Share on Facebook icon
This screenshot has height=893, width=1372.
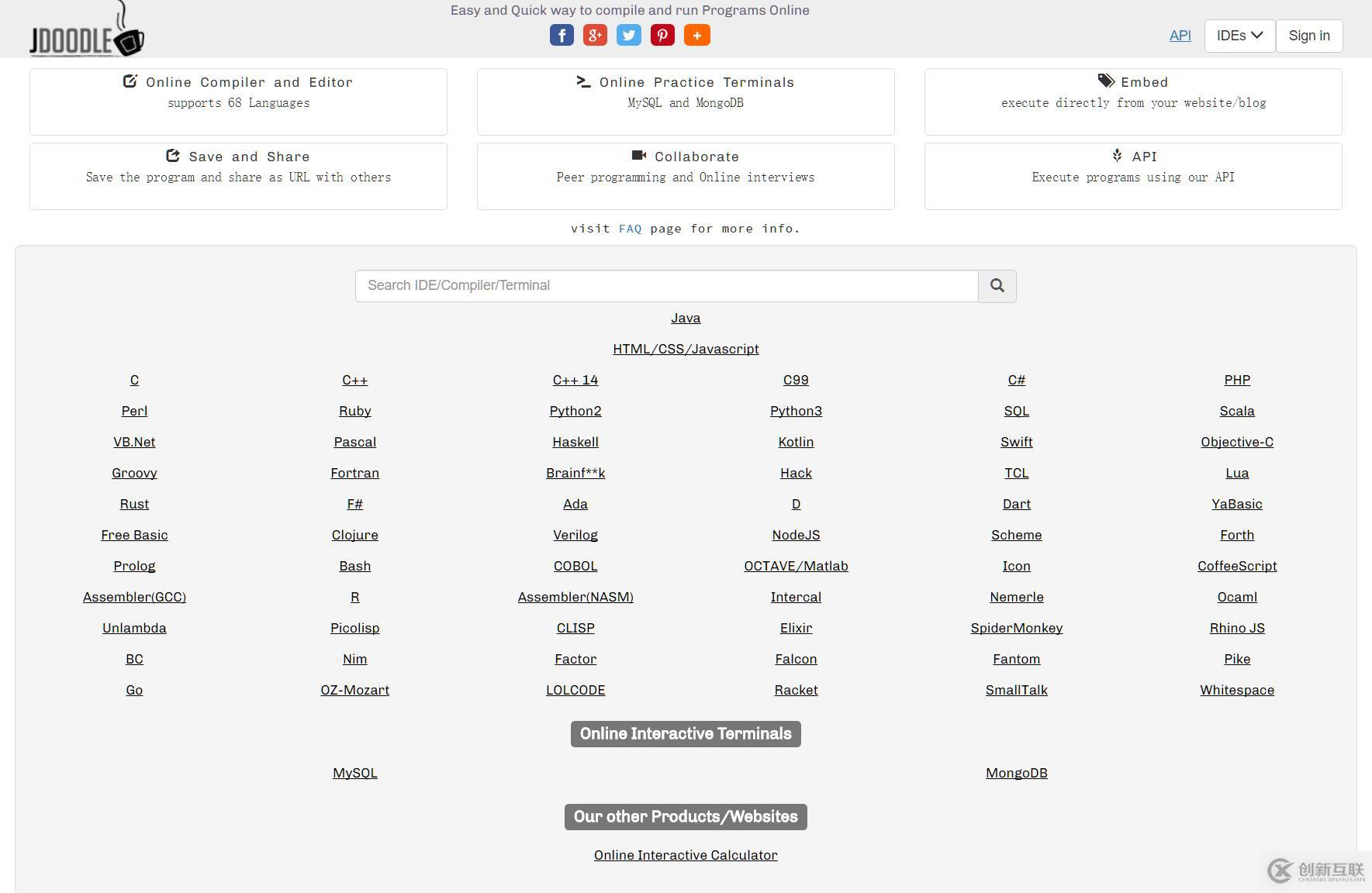562,35
